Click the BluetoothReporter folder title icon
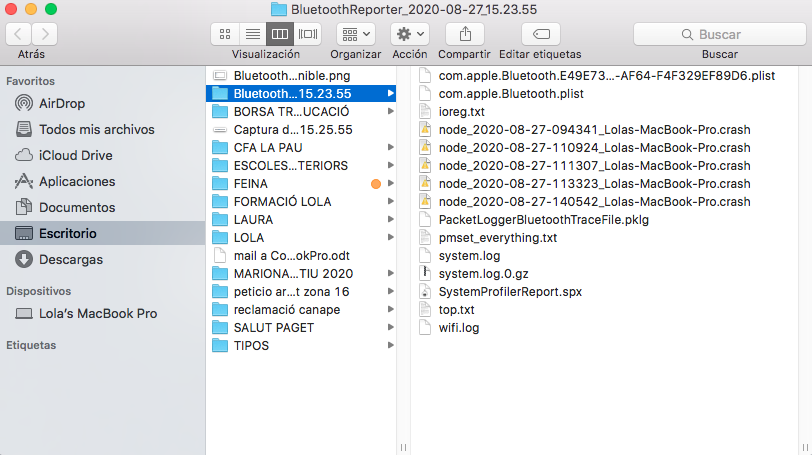The image size is (812, 455). [279, 9]
